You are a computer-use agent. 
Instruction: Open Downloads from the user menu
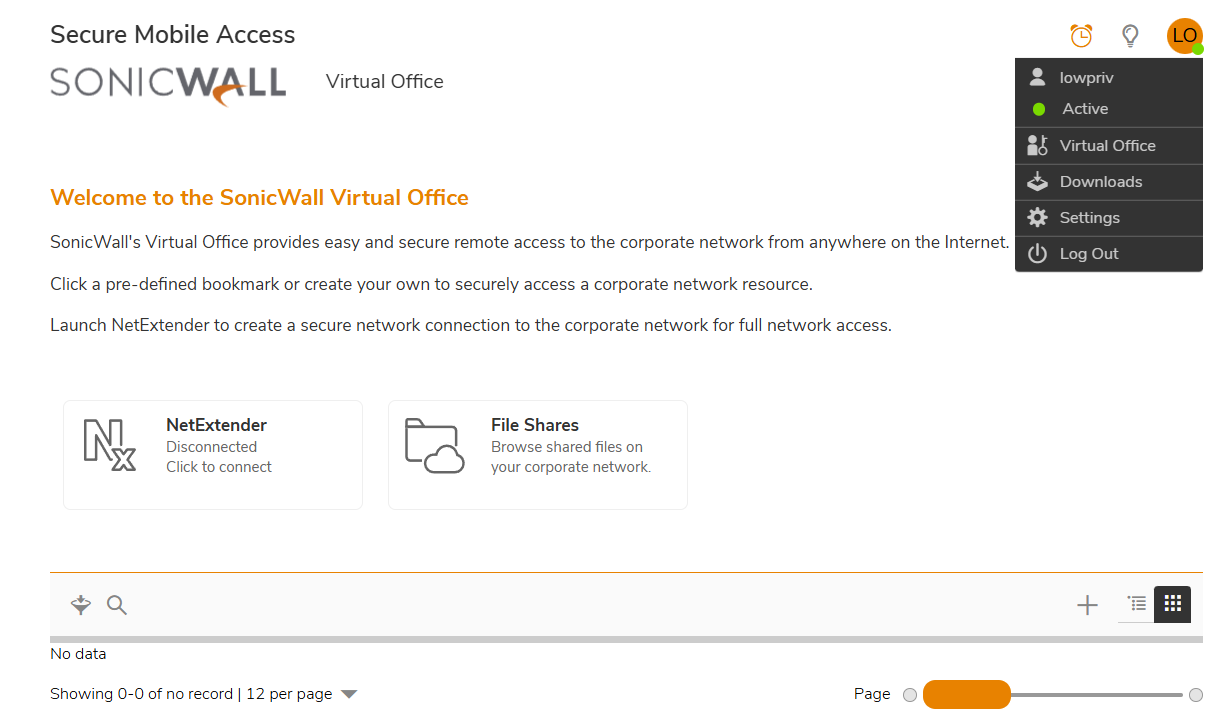1100,182
